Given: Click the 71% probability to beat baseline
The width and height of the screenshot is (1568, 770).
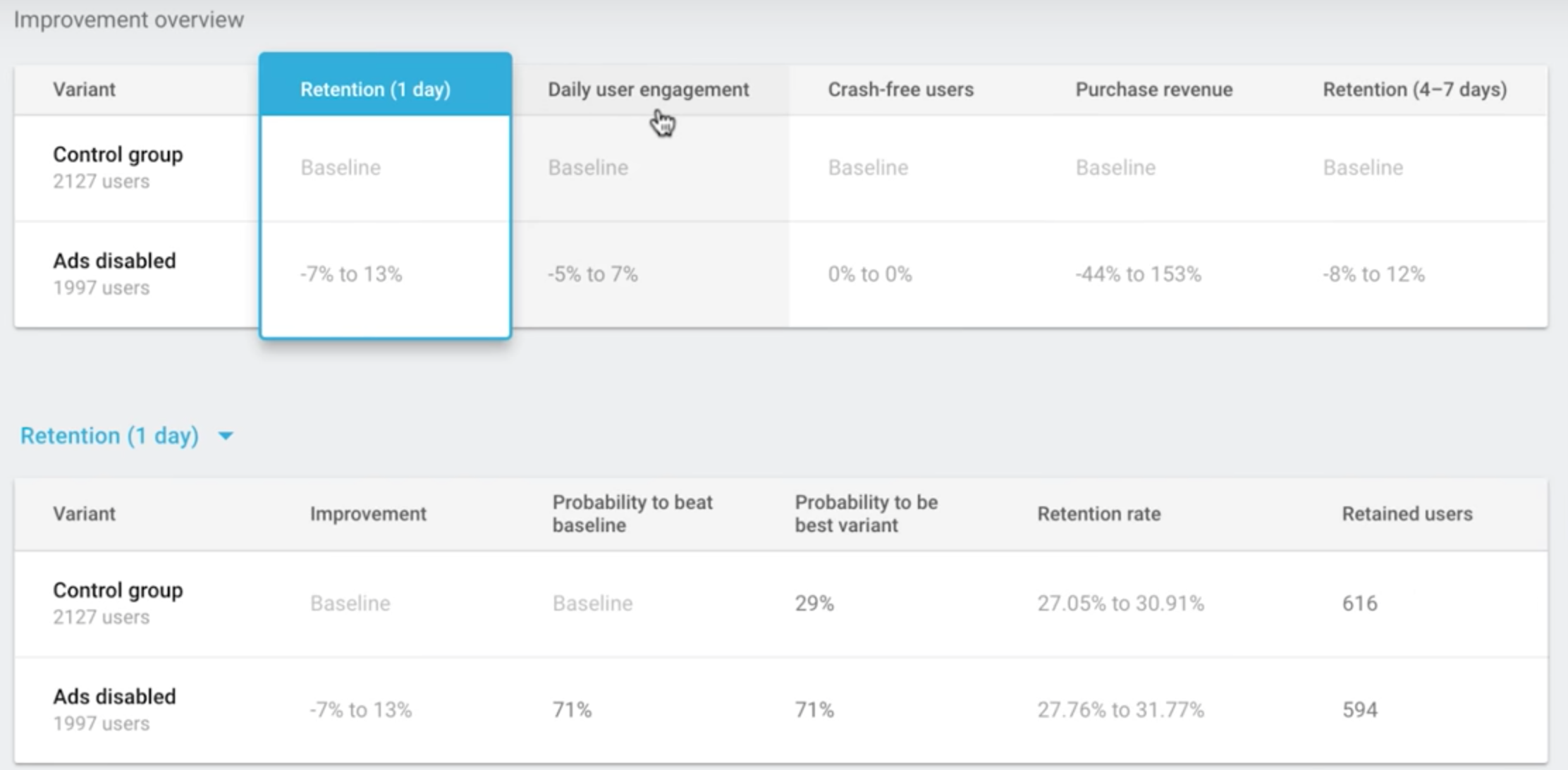Looking at the screenshot, I should [x=573, y=709].
